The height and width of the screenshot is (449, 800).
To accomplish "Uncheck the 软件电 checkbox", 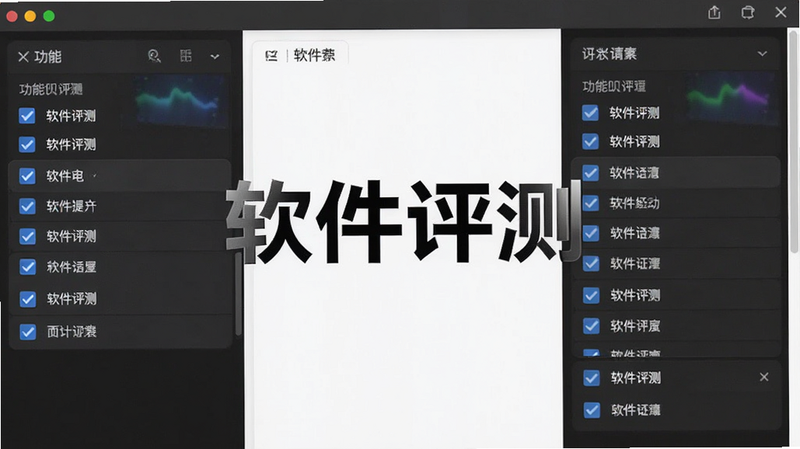I will pyautogui.click(x=27, y=176).
